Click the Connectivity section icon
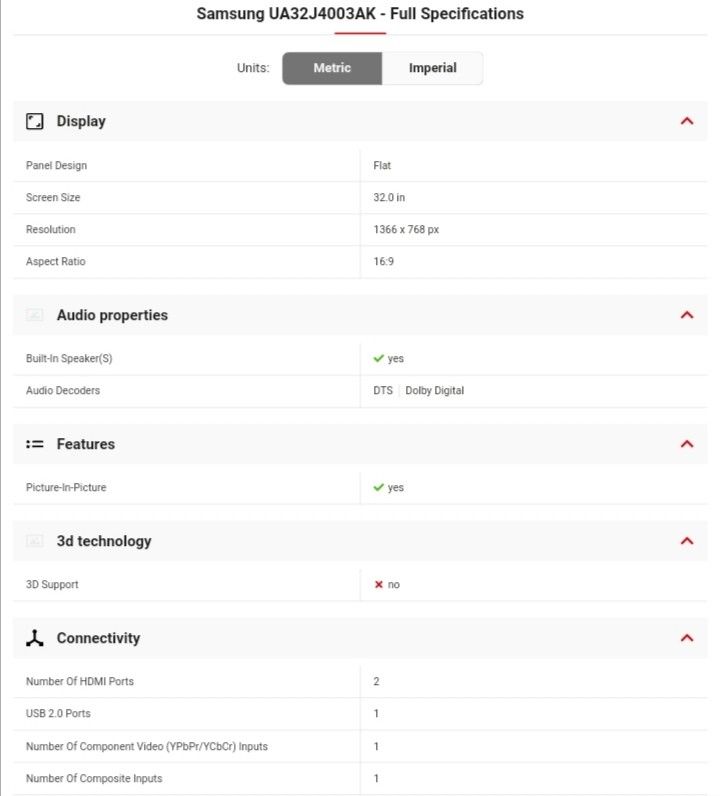The width and height of the screenshot is (720, 796). point(35,638)
